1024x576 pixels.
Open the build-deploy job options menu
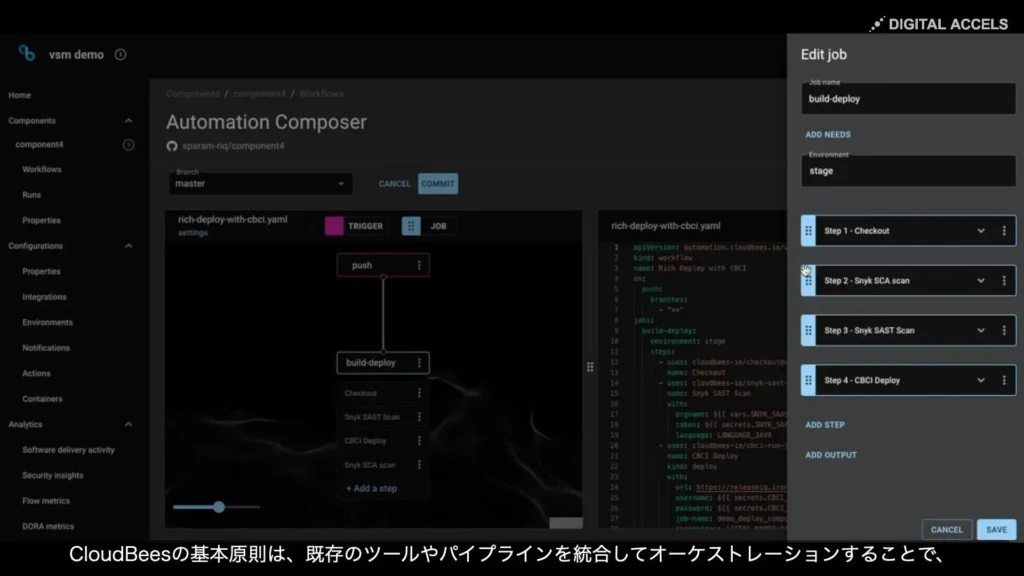(x=419, y=362)
